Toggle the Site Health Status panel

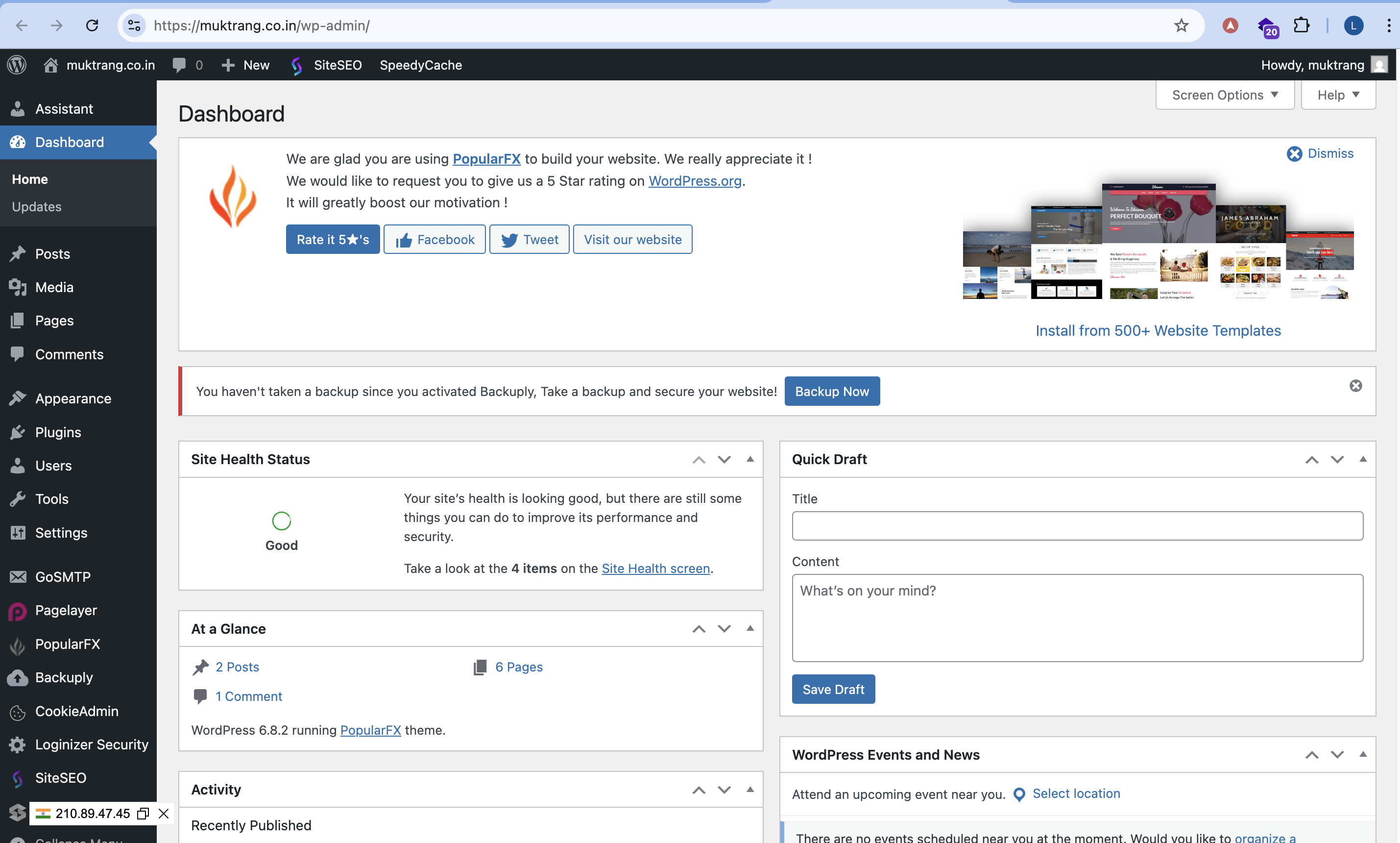point(750,459)
